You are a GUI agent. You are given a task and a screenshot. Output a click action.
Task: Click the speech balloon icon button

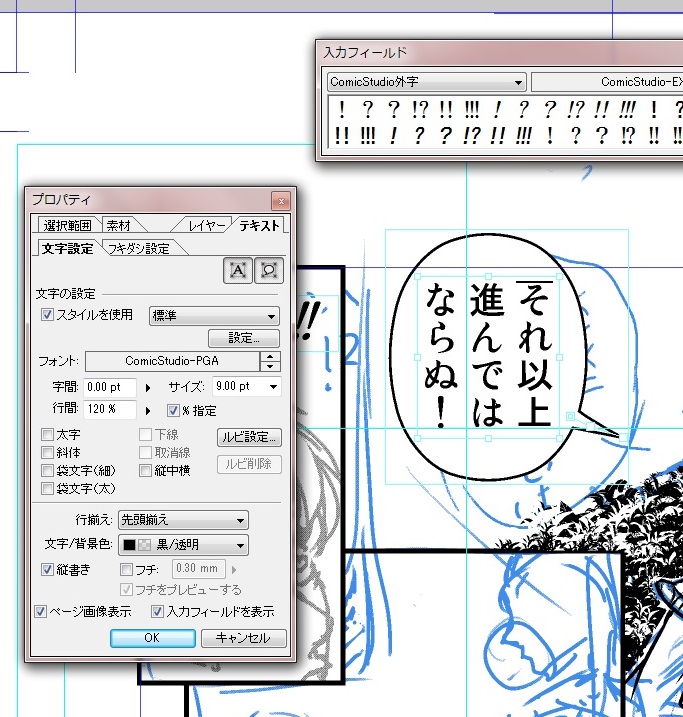pos(269,270)
